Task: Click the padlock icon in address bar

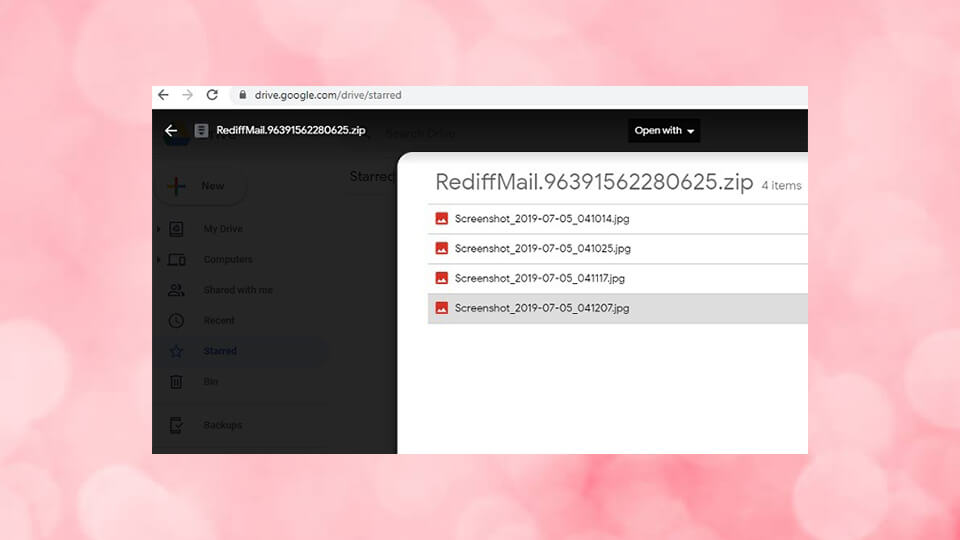Action: [240, 96]
